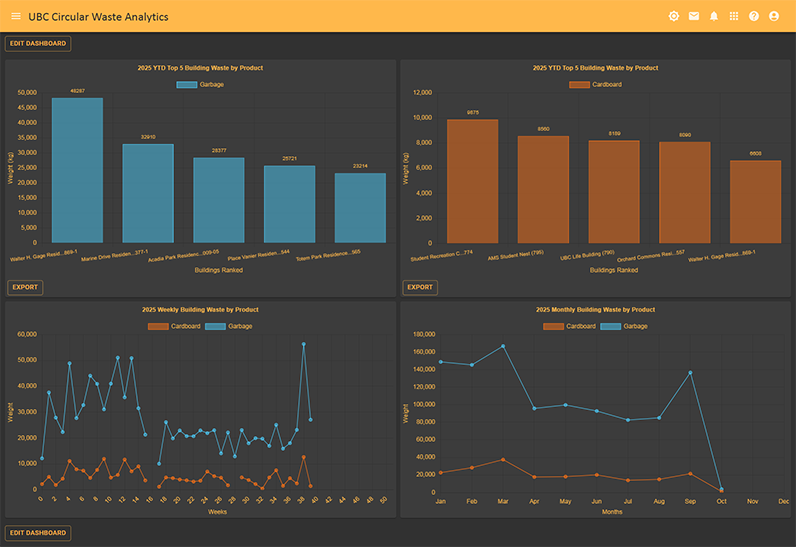This screenshot has width=796, height=547.
Task: Click the help question mark icon
Action: tap(754, 17)
